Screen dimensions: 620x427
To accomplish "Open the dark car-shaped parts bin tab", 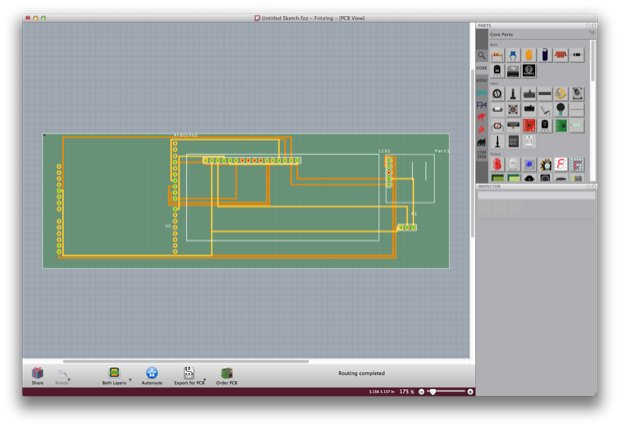I will tap(481, 142).
